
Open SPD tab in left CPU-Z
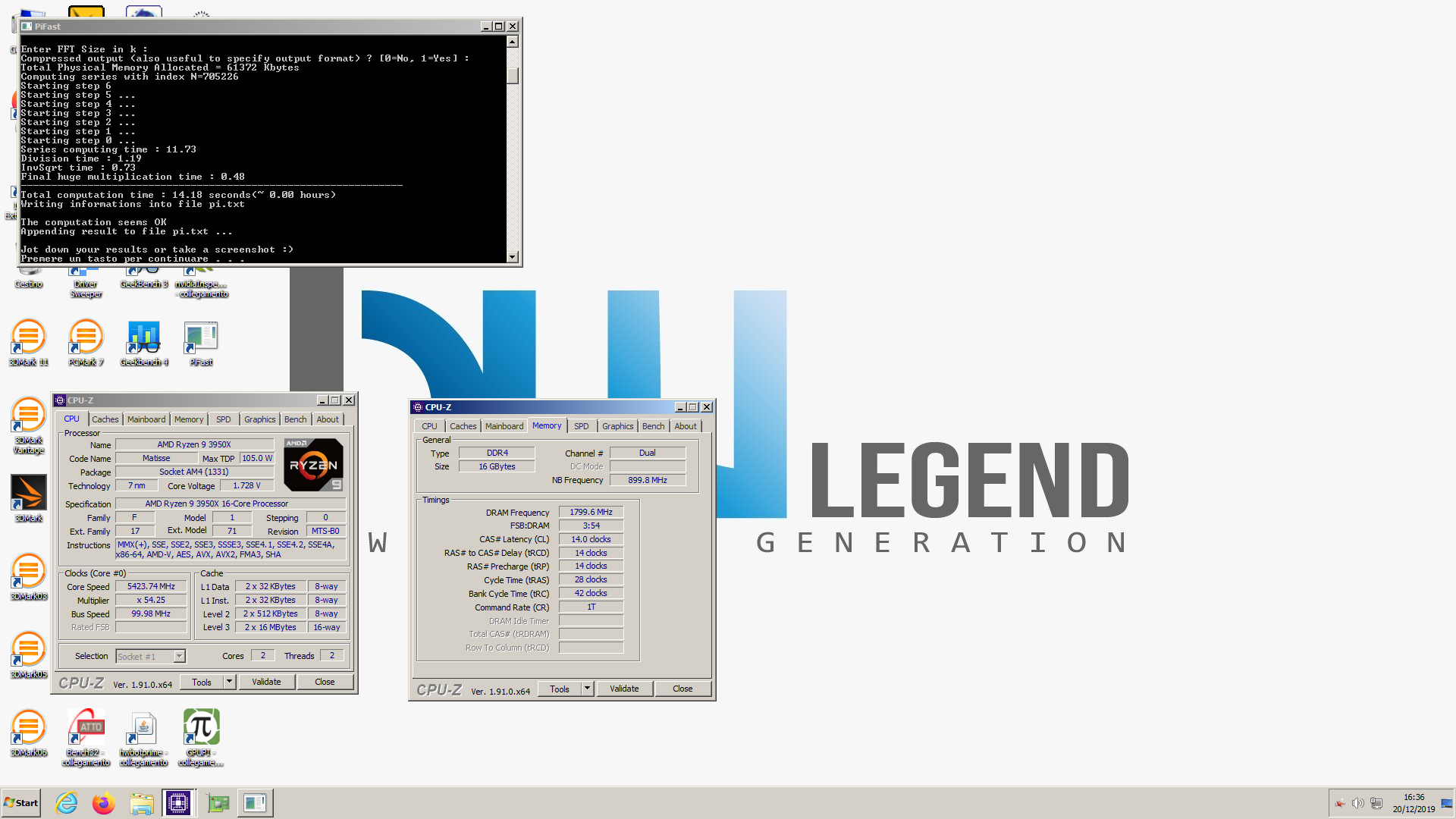click(223, 419)
